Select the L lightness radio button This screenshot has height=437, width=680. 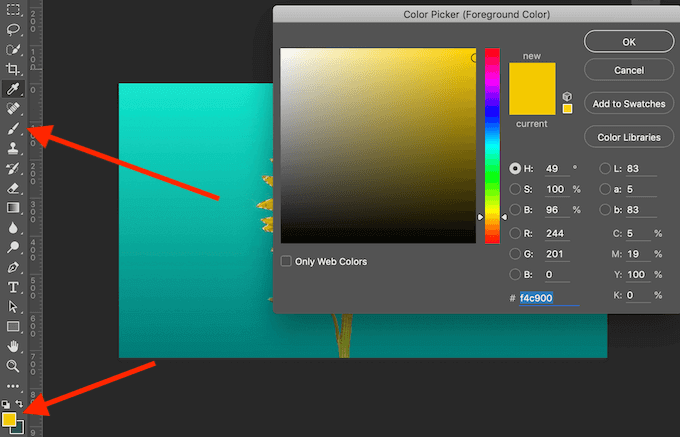coord(607,169)
